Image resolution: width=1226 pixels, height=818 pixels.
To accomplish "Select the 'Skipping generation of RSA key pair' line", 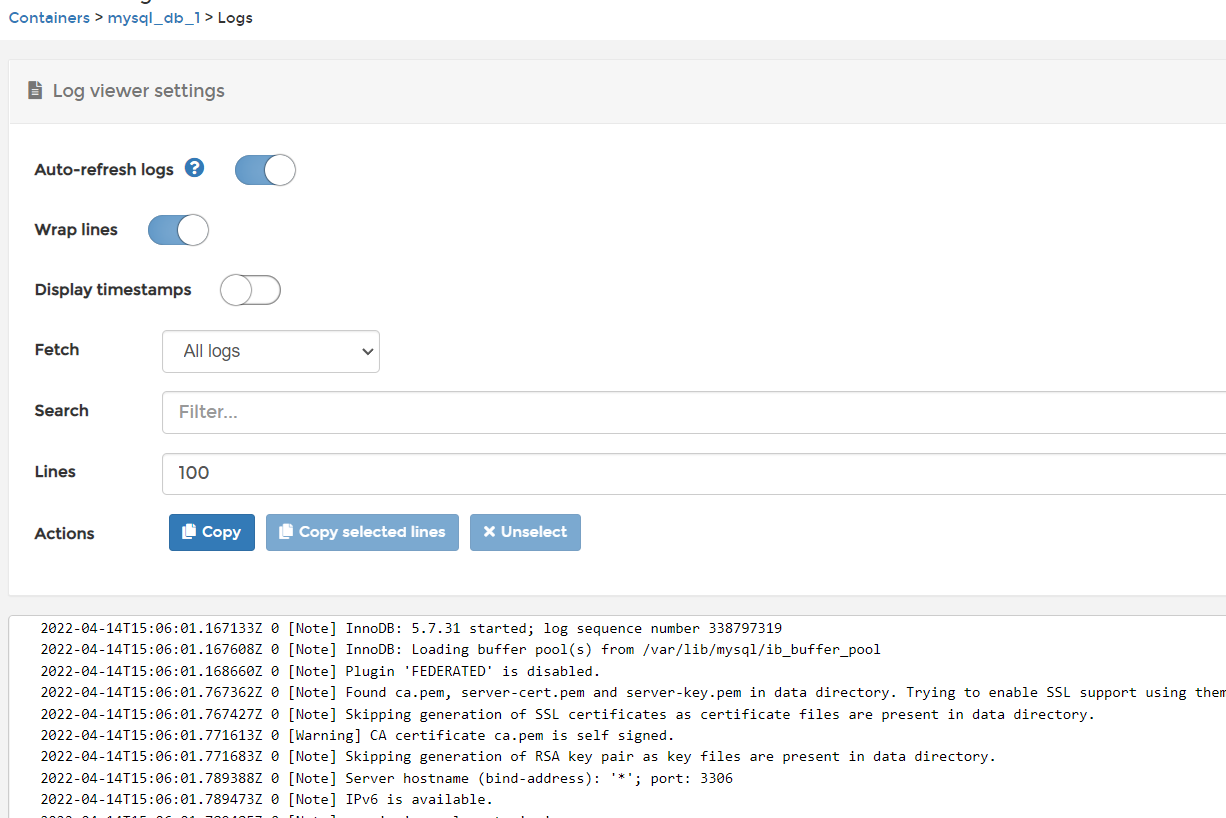I will [x=518, y=756].
